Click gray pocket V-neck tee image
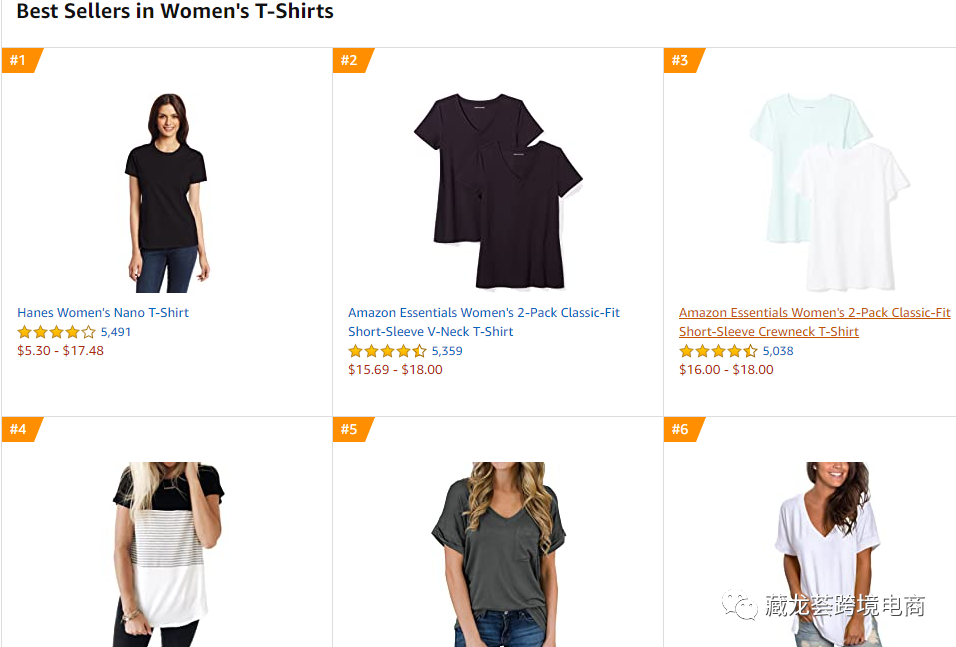Image resolution: width=956 pixels, height=647 pixels. [498, 553]
